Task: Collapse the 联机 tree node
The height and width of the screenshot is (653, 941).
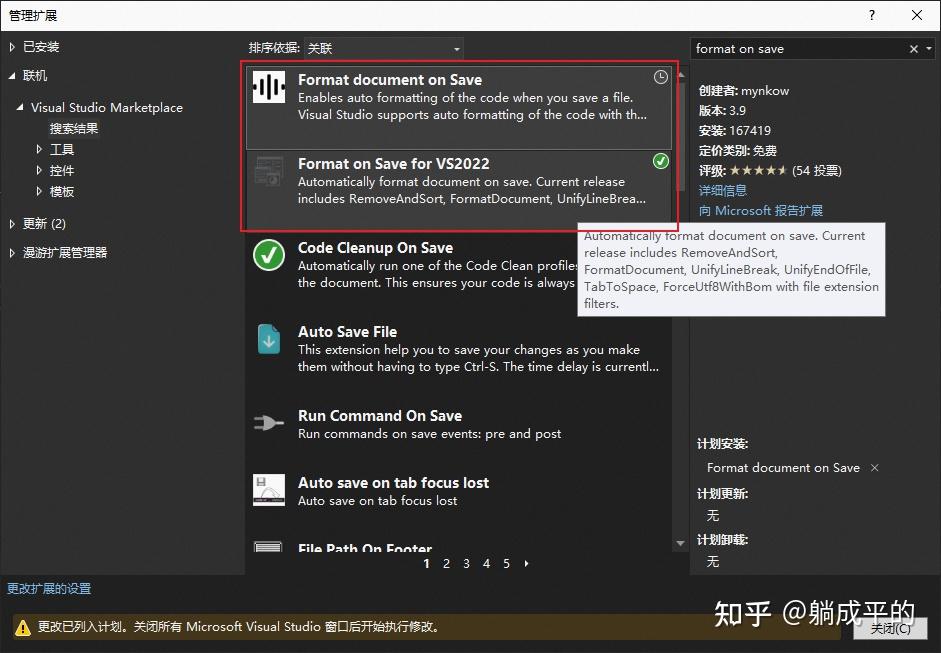Action: coord(12,76)
